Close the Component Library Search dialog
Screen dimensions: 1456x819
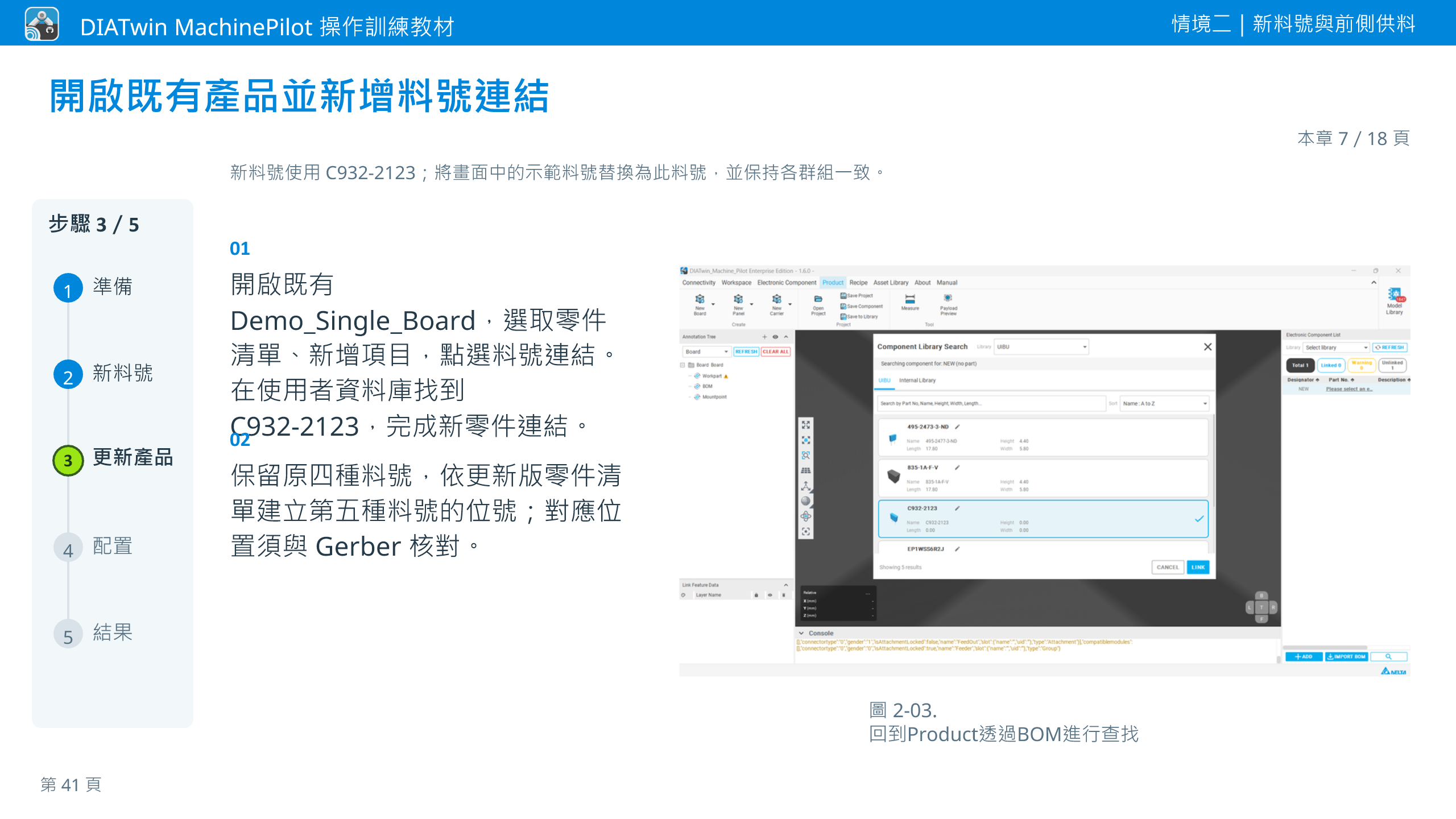point(1207,347)
